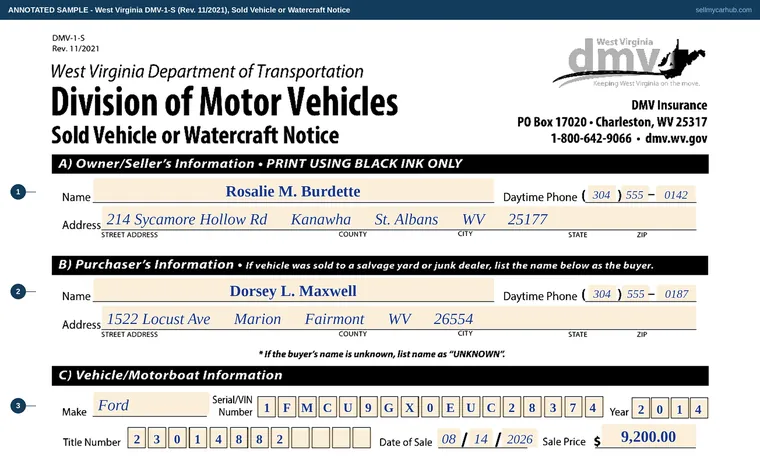Viewport: 760px width, 456px height.
Task: Click the 'Title Number' label
Action: 92,442
